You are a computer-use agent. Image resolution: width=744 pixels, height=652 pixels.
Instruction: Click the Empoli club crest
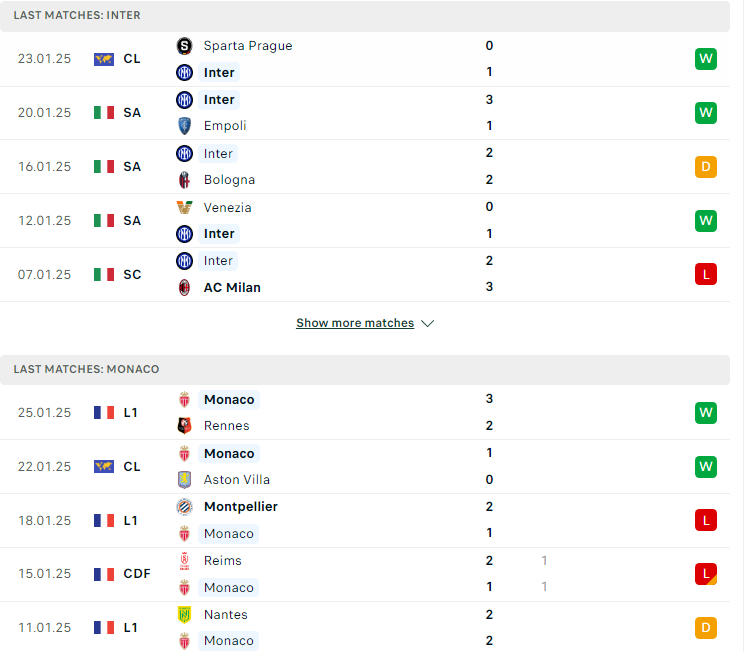pos(184,126)
